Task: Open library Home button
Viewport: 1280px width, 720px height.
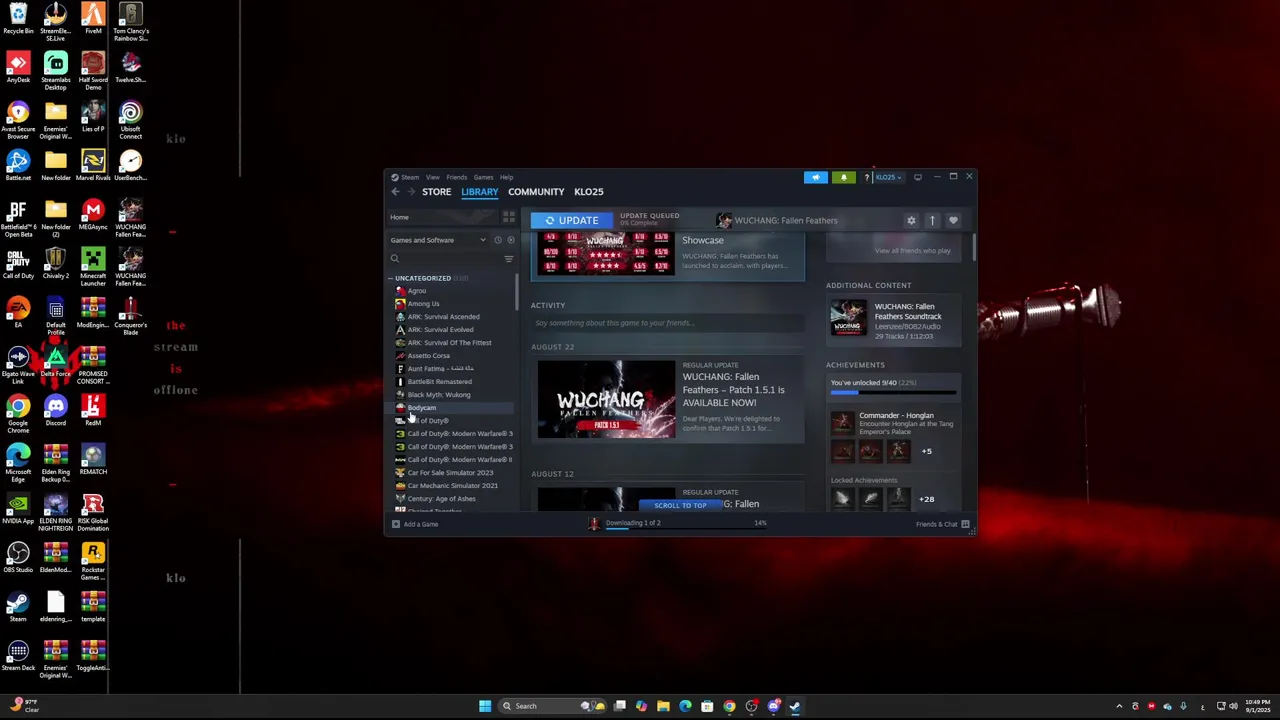Action: point(444,217)
